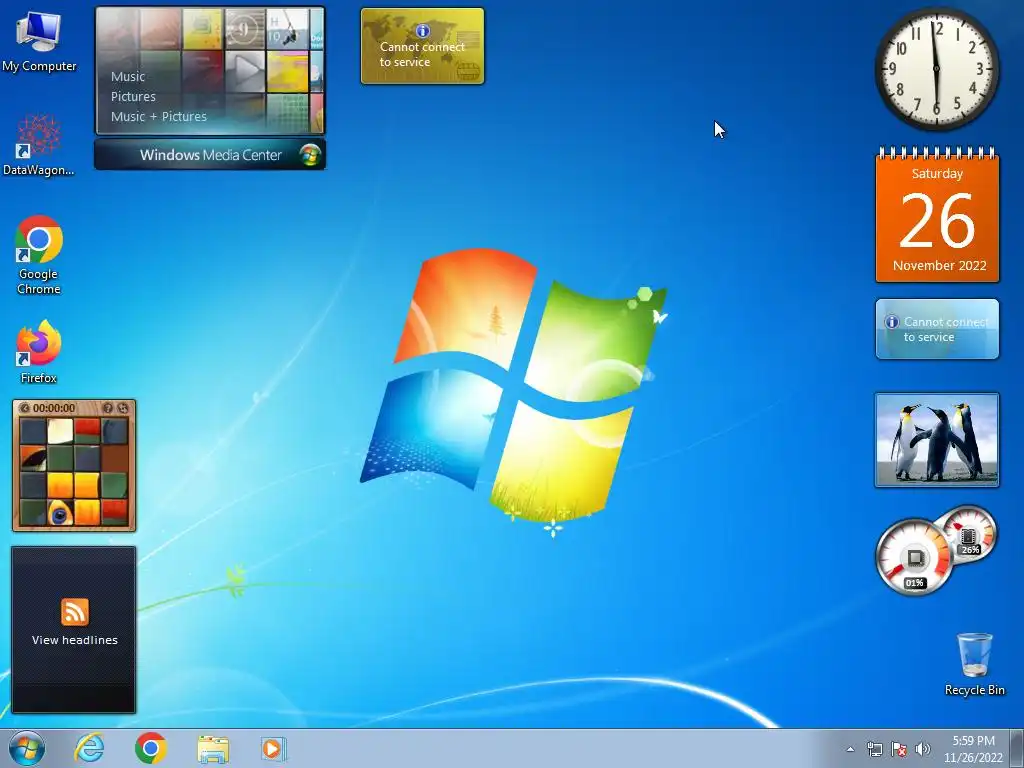Click the RSS feed orange icon
This screenshot has width=1024, height=768.
(74, 612)
